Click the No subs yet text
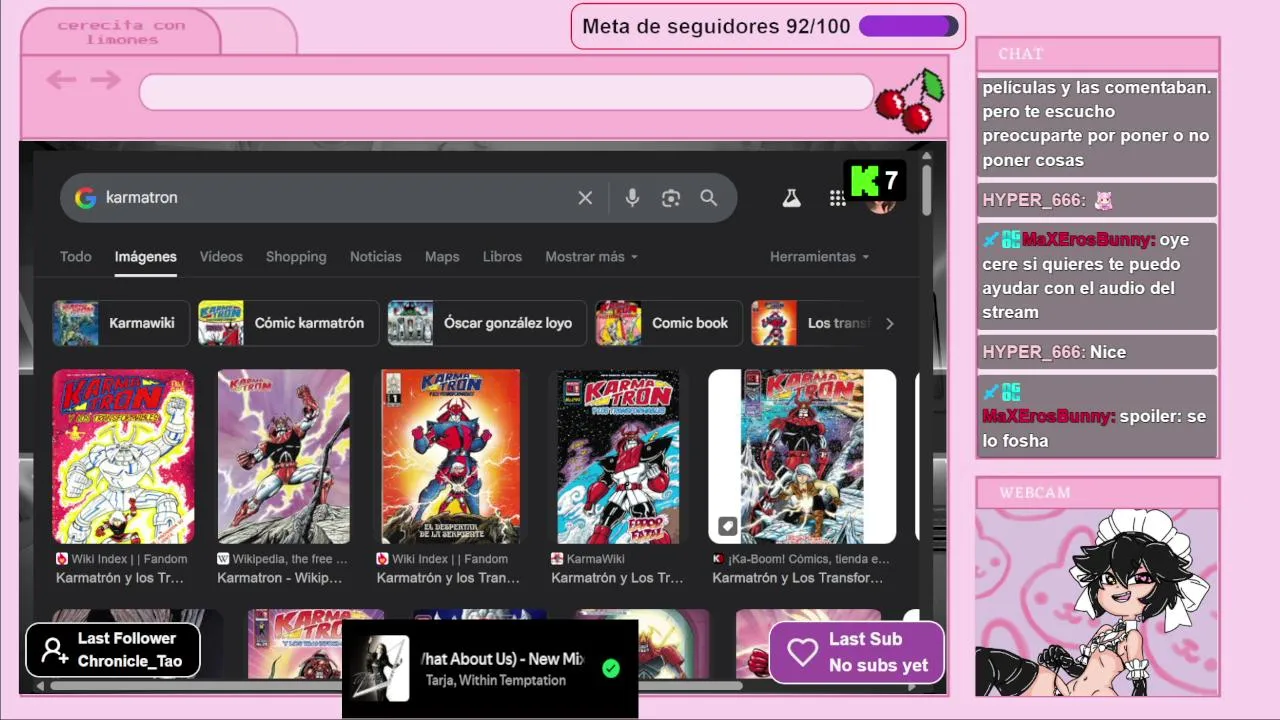This screenshot has width=1280, height=720. (878, 665)
